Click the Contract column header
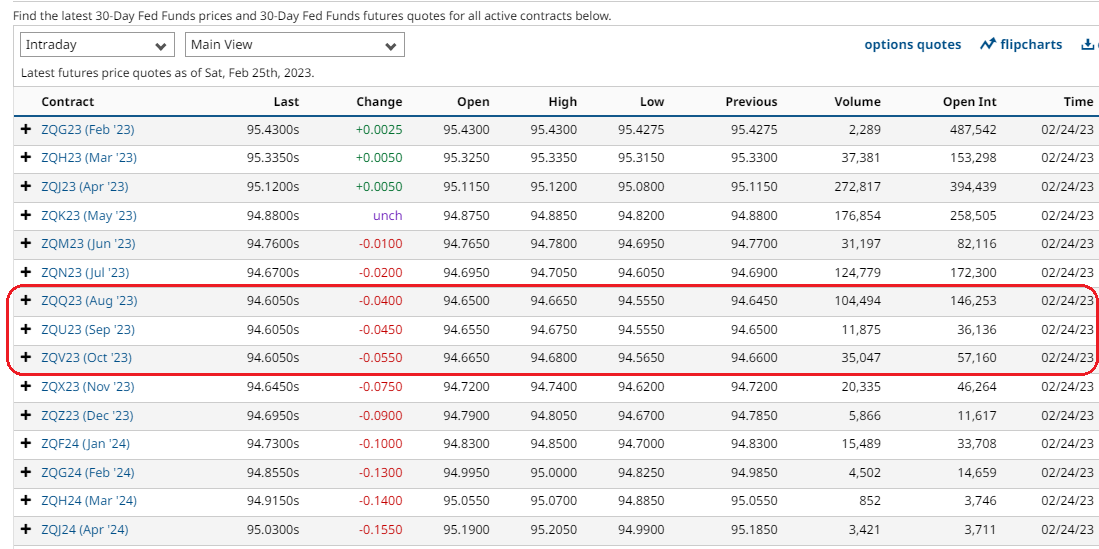This screenshot has width=1099, height=549. tap(68, 102)
